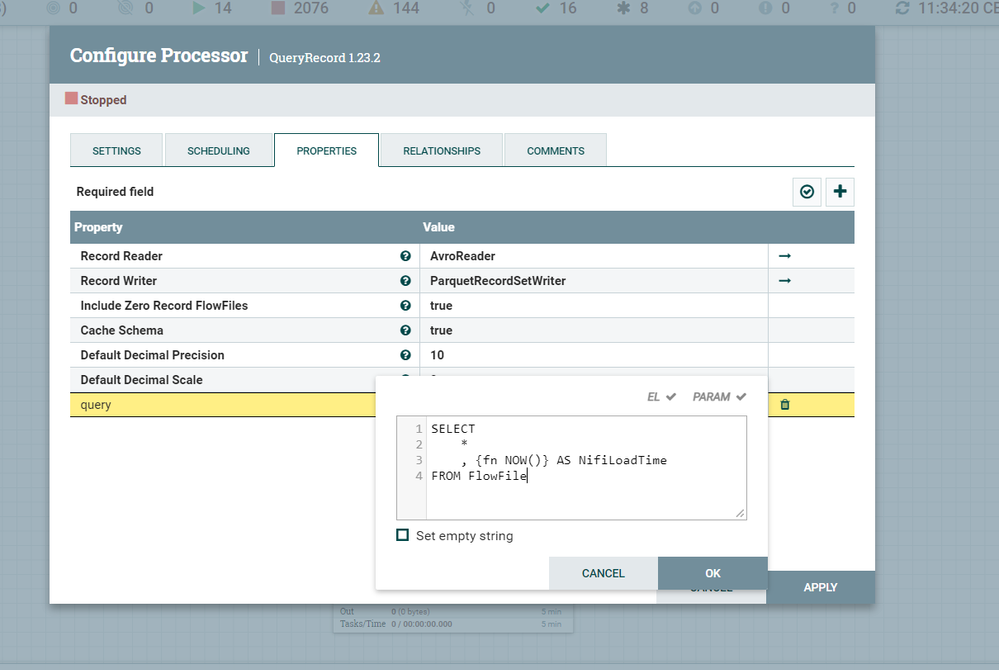
Task: Click the help icon next to Record Reader
Action: (405, 256)
